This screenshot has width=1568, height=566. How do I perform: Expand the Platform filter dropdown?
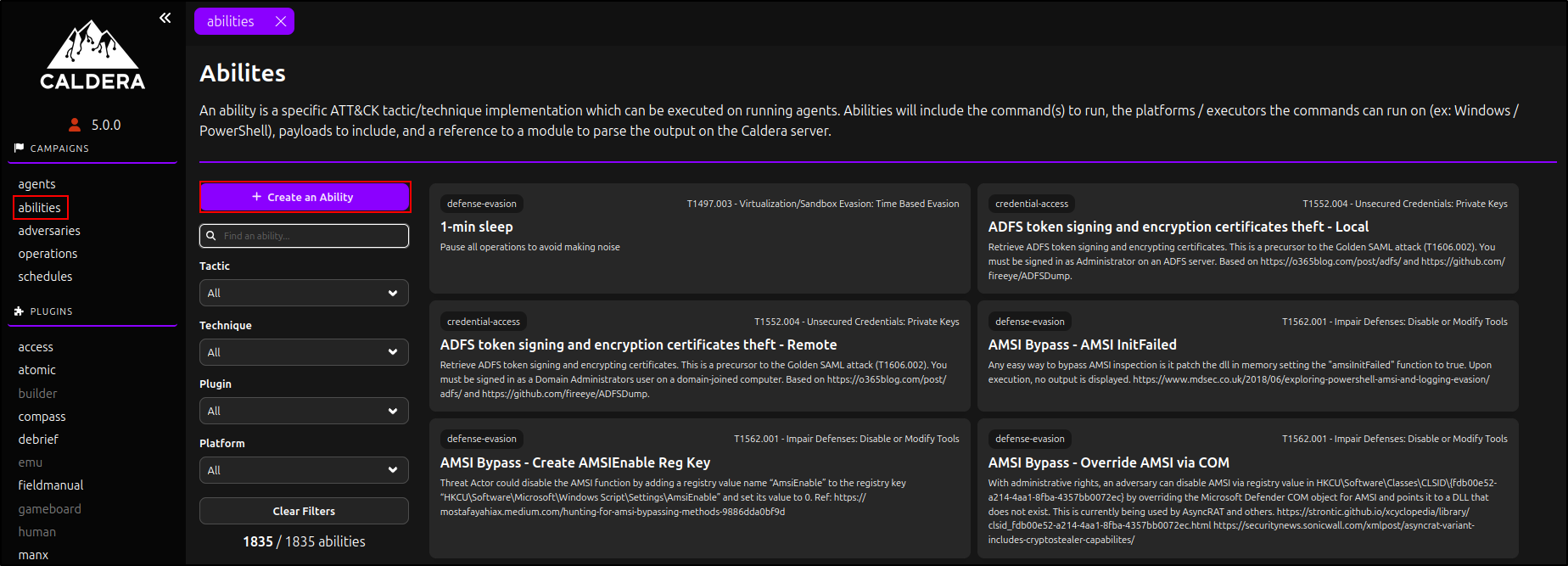click(x=304, y=470)
